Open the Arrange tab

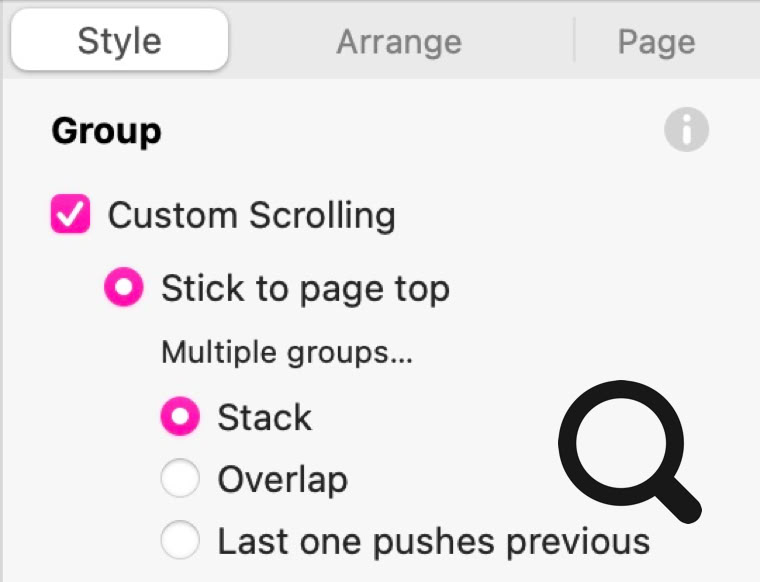(x=399, y=42)
